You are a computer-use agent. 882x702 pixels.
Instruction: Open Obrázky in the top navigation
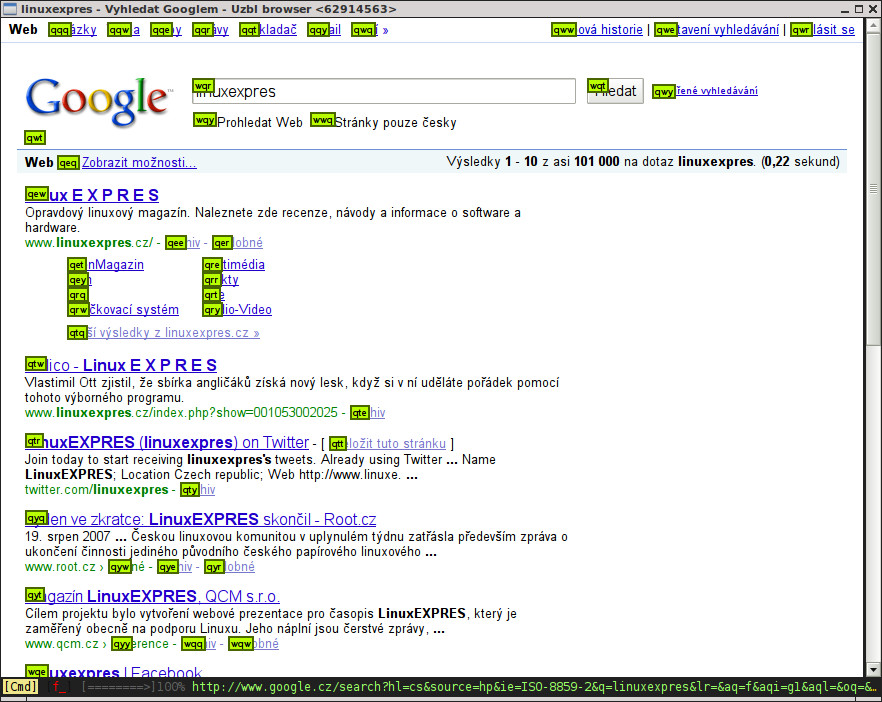[x=73, y=29]
